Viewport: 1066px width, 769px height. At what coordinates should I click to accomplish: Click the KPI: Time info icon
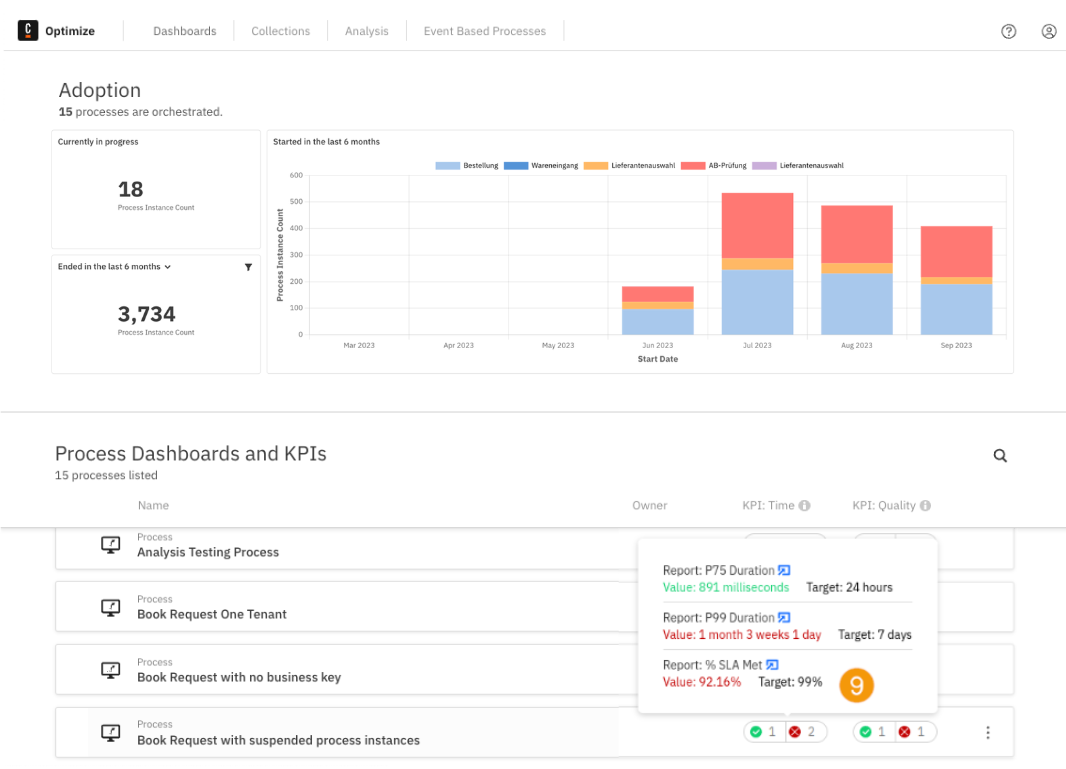point(806,505)
